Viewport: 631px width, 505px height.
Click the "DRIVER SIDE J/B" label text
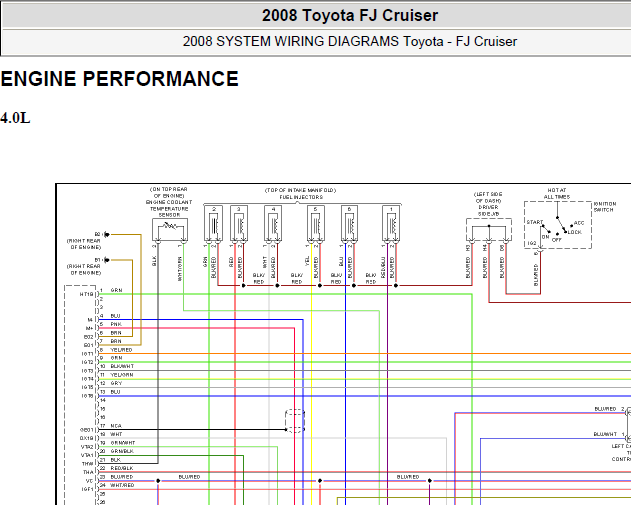point(489,210)
